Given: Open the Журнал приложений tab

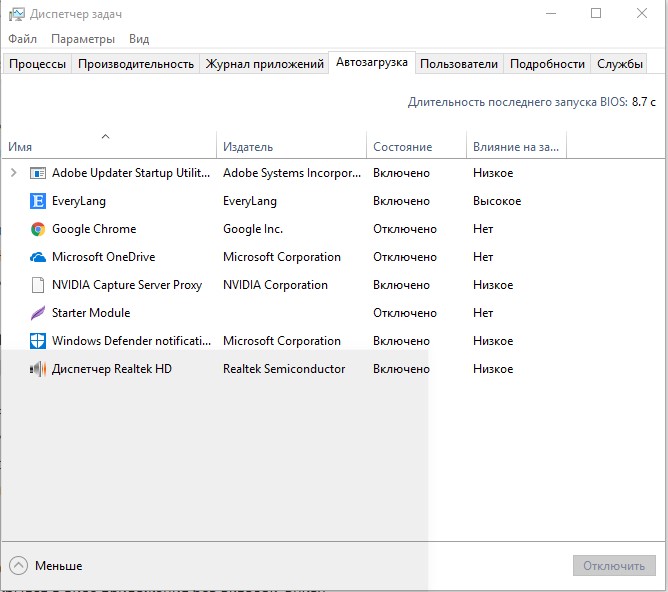Looking at the screenshot, I should pyautogui.click(x=264, y=64).
